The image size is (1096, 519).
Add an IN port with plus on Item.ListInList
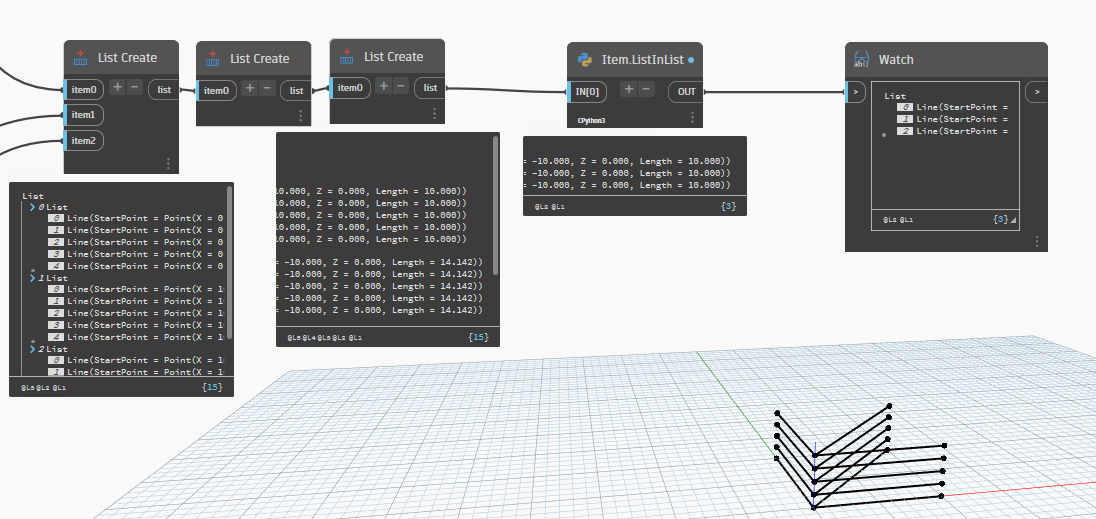pos(629,89)
